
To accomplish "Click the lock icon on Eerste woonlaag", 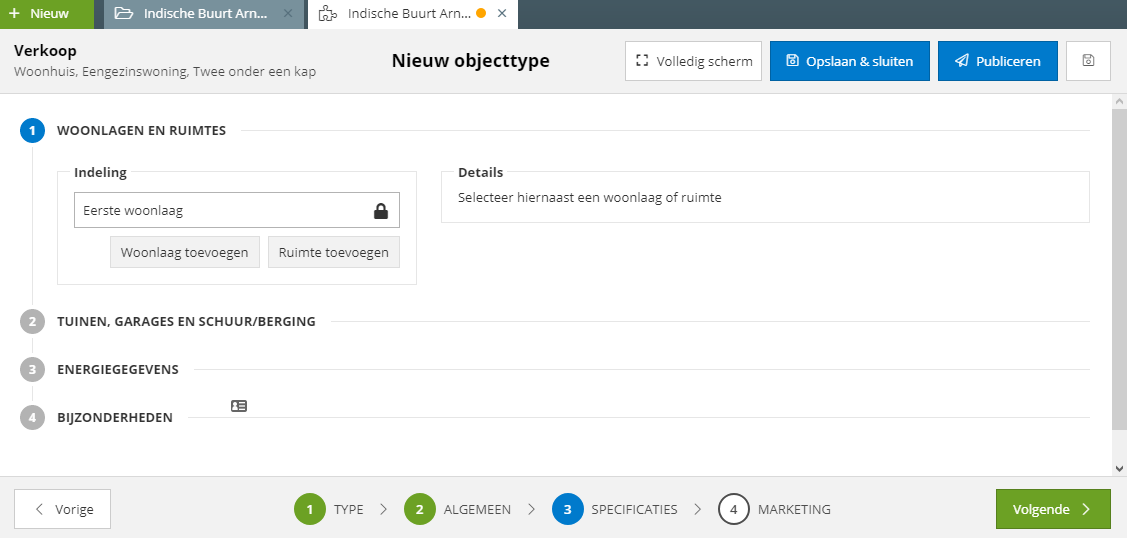I will point(381,211).
